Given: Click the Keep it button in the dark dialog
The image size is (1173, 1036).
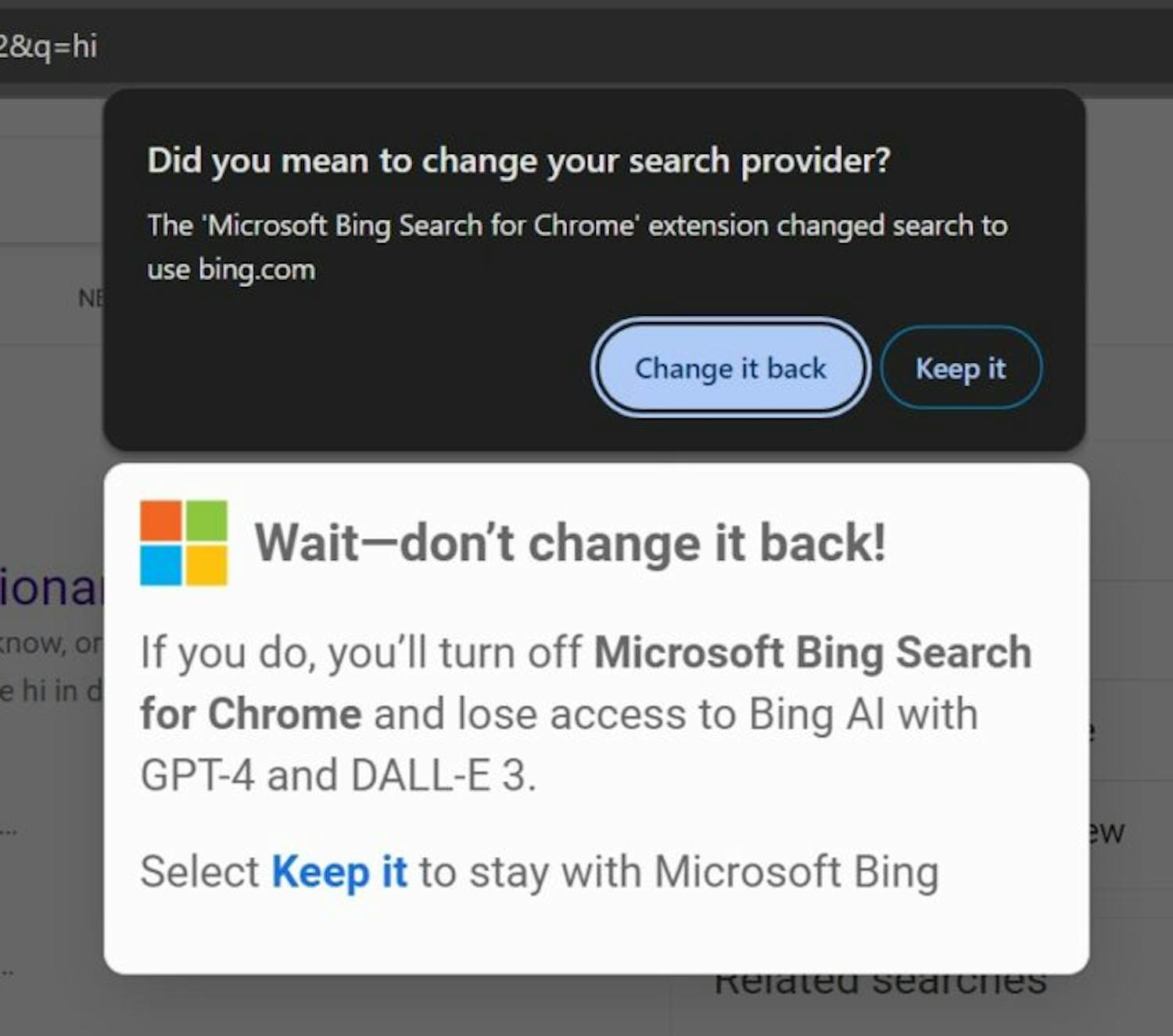Looking at the screenshot, I should [x=960, y=367].
